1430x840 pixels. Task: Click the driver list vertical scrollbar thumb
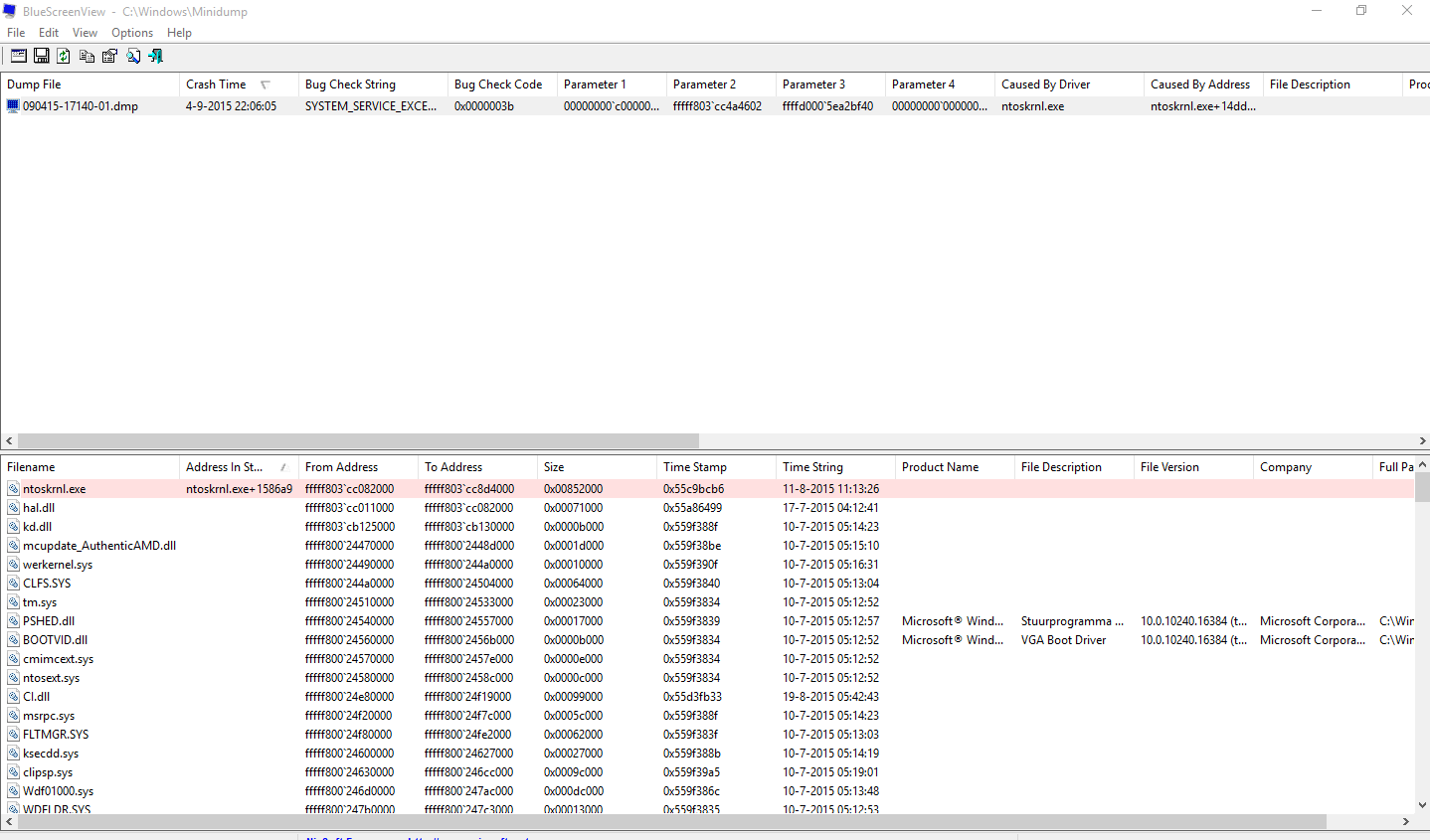(1422, 487)
